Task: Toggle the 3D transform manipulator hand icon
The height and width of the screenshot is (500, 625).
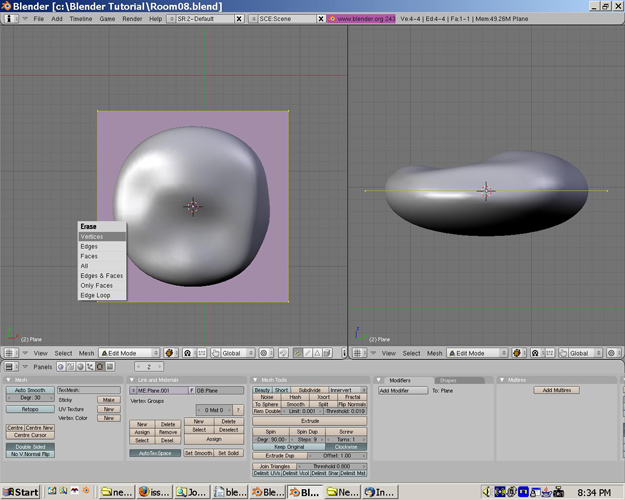Action: pyautogui.click(x=214, y=353)
